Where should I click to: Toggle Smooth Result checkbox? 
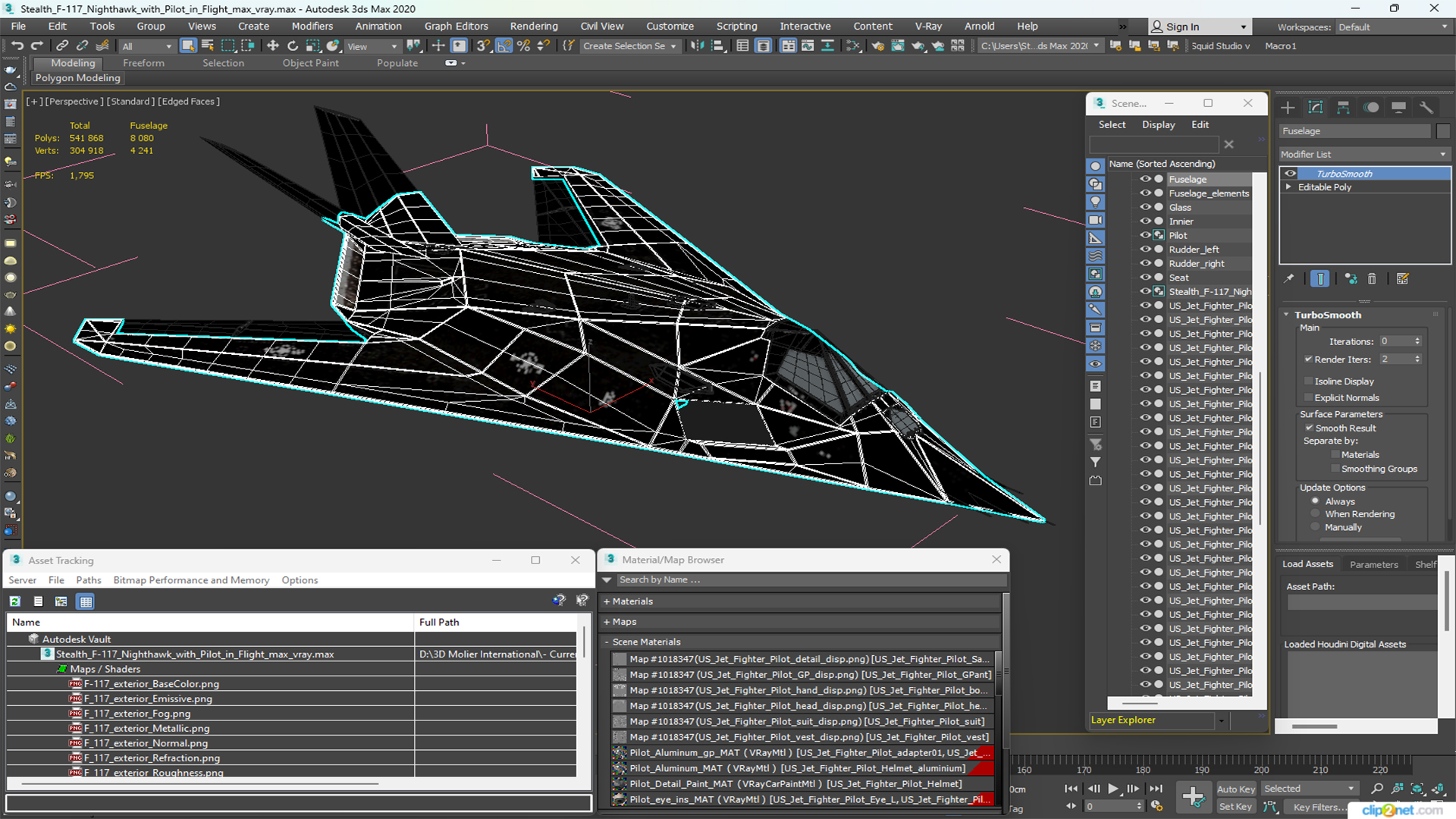click(x=1309, y=428)
